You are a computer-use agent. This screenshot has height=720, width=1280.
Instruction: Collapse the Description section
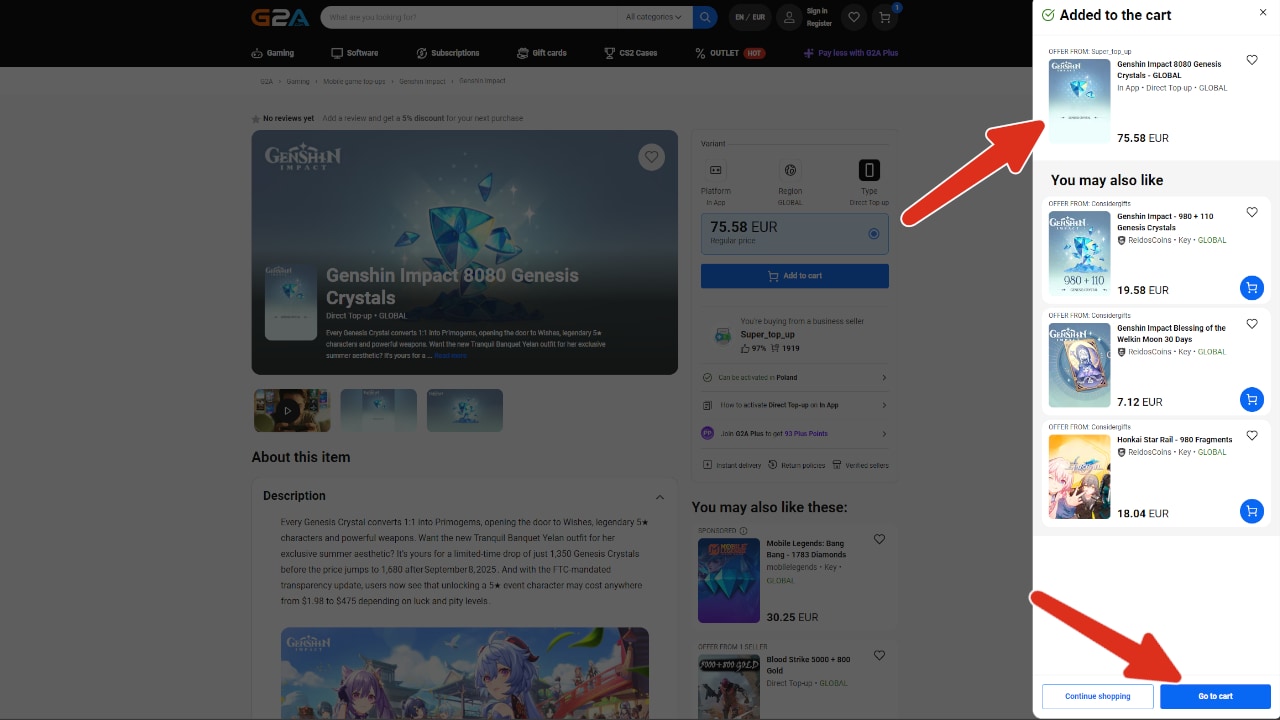tap(660, 497)
